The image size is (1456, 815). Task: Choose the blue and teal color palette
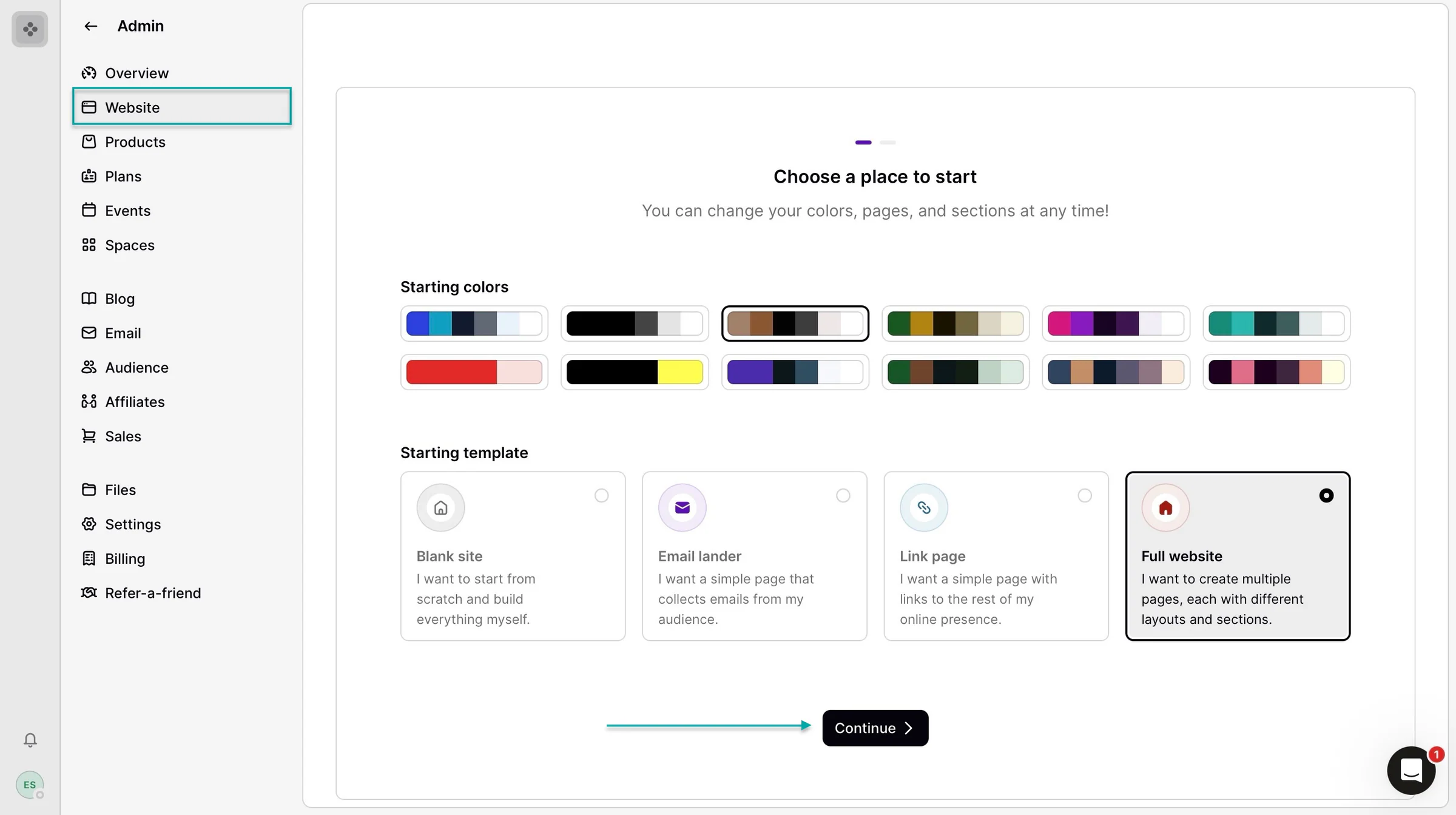click(x=474, y=323)
